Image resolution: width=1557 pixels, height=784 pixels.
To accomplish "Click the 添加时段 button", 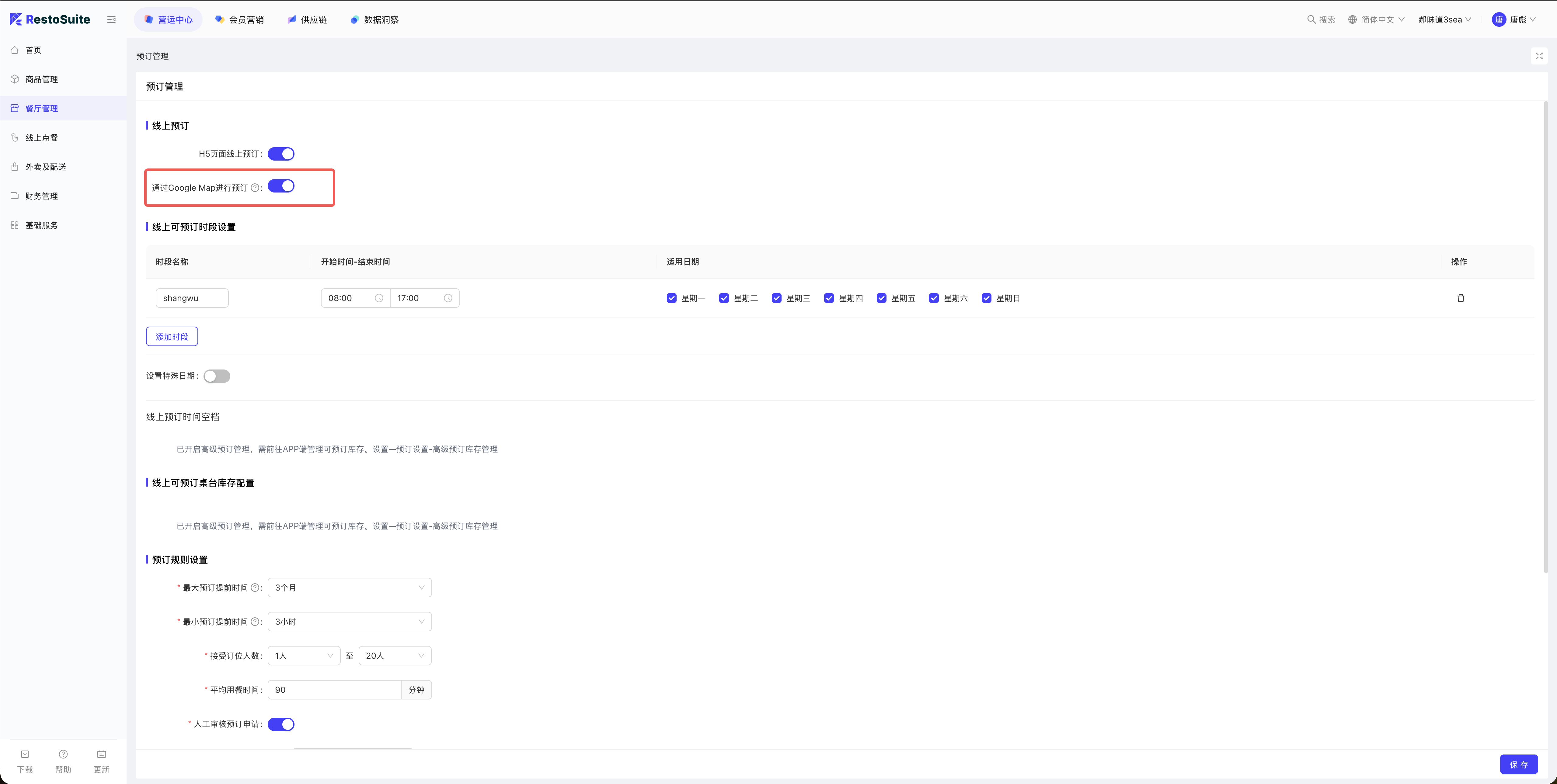I will (172, 337).
